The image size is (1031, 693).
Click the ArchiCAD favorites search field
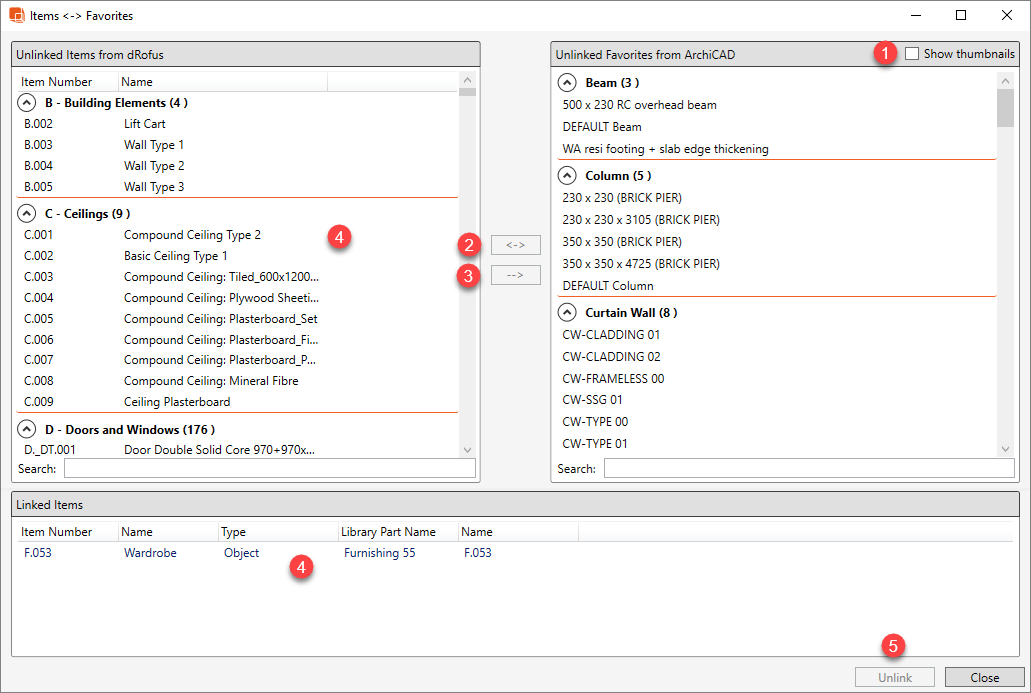pos(809,469)
